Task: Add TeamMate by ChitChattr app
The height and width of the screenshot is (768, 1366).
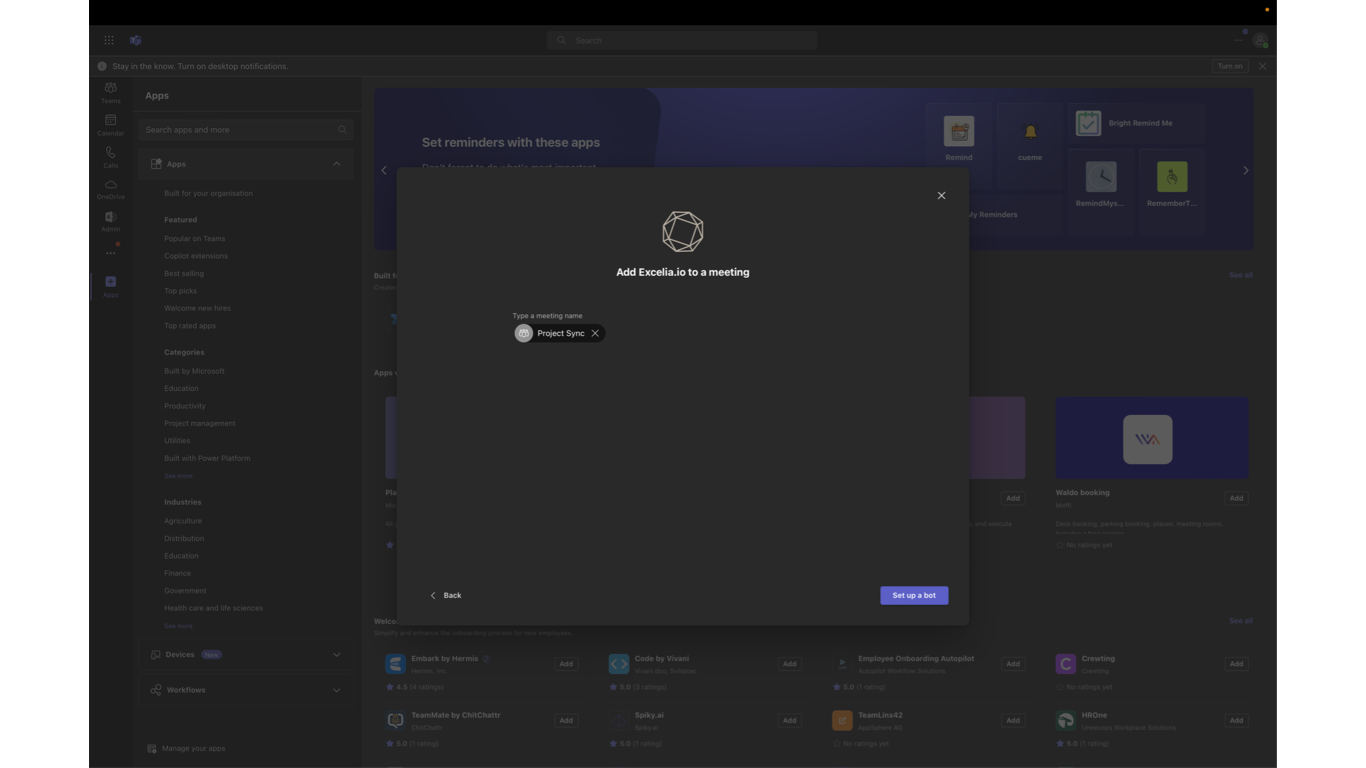Action: pos(566,720)
